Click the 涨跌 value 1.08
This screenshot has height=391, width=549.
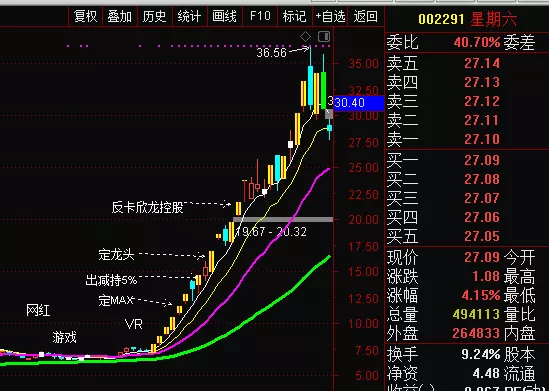[486, 276]
